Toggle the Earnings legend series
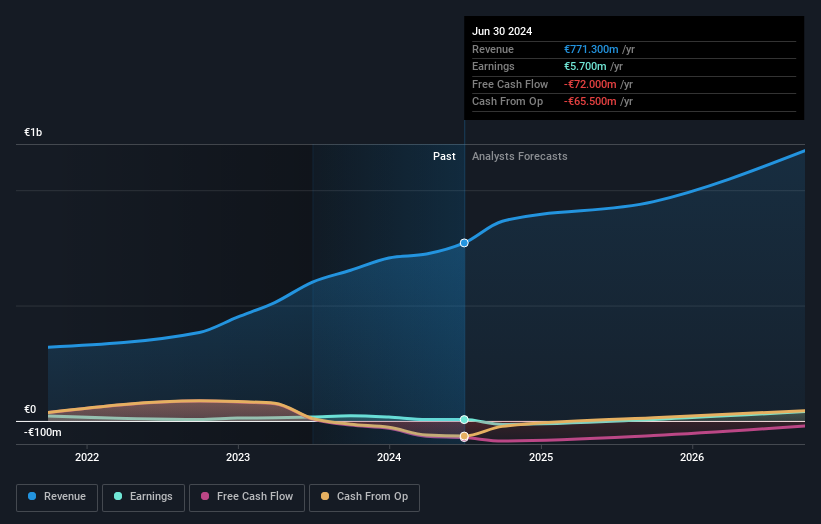Image resolution: width=821 pixels, height=524 pixels. (x=143, y=497)
